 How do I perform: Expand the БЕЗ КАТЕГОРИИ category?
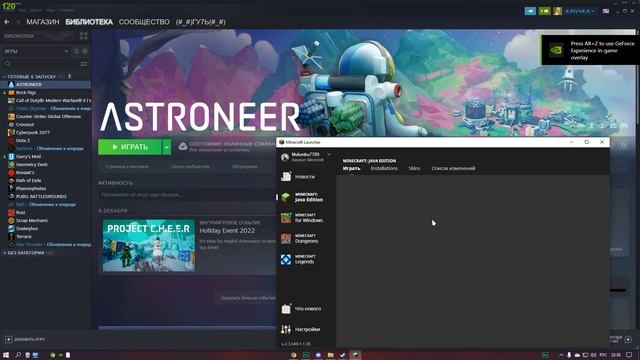click(x=25, y=253)
